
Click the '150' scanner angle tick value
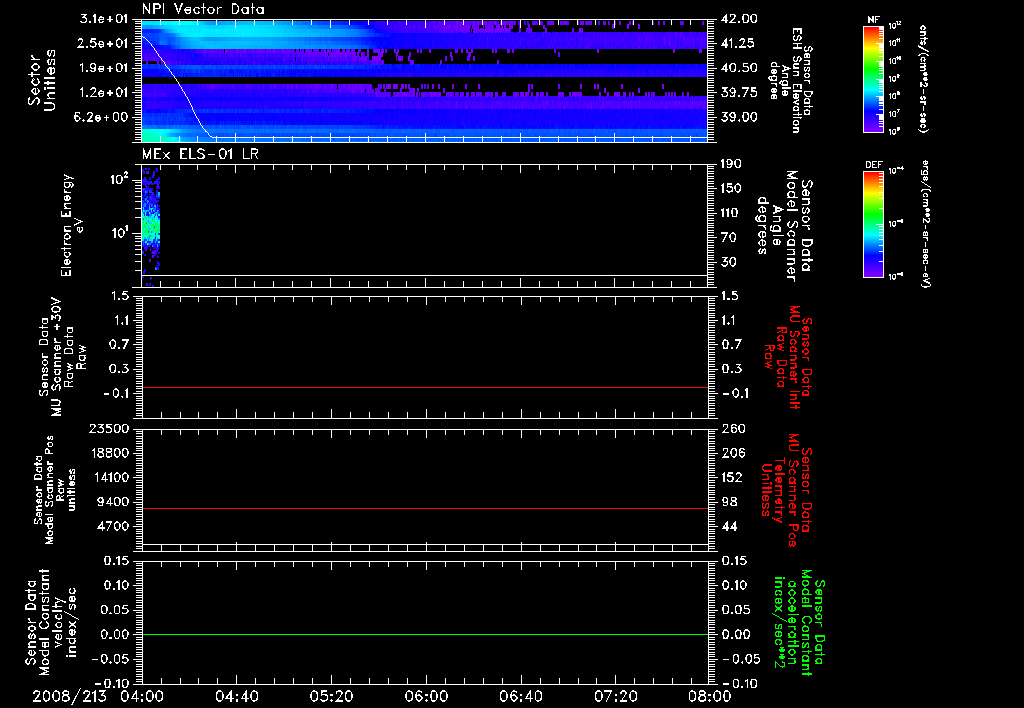click(x=731, y=188)
